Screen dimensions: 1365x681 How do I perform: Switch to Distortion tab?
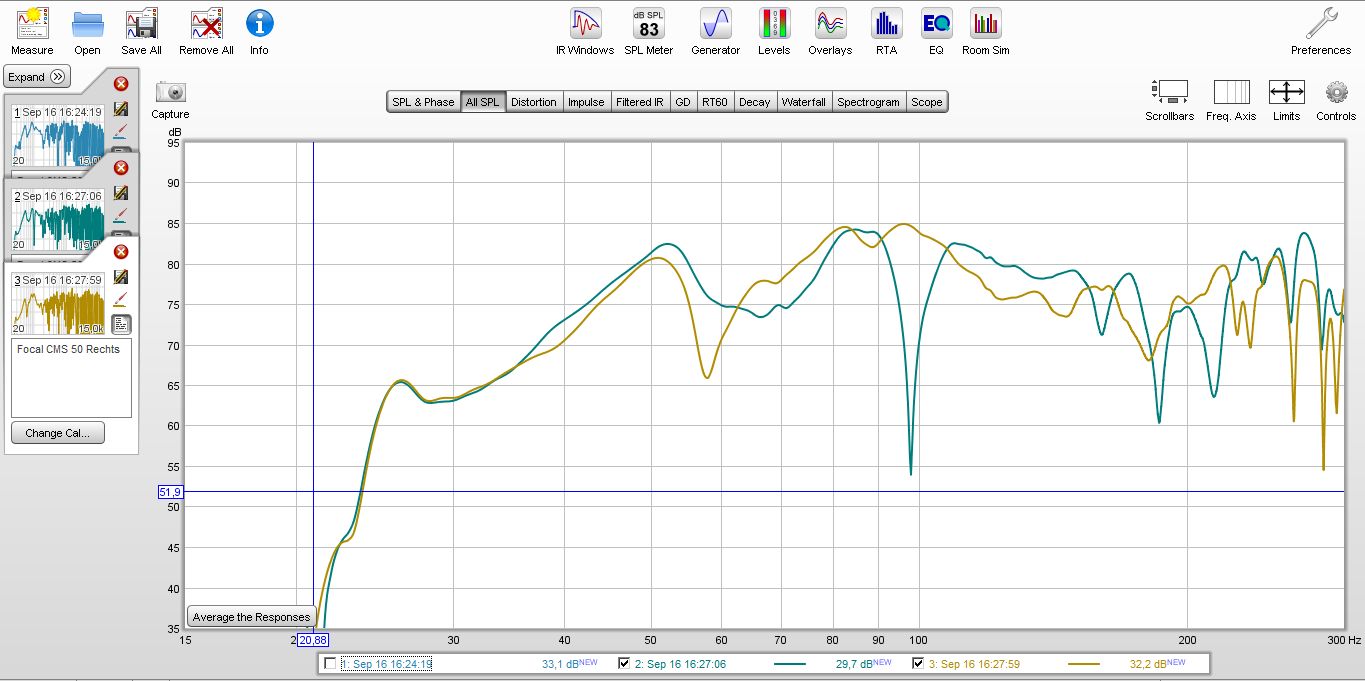tap(534, 102)
